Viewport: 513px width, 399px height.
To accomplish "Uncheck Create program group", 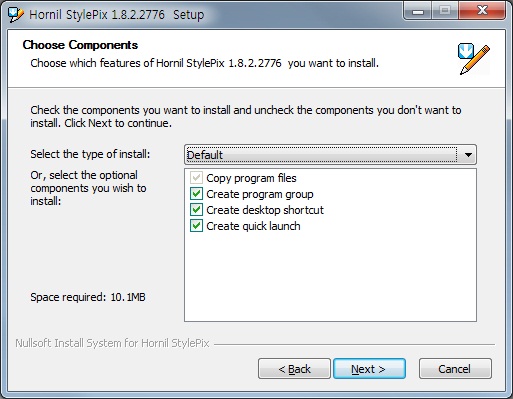I will pyautogui.click(x=196, y=194).
